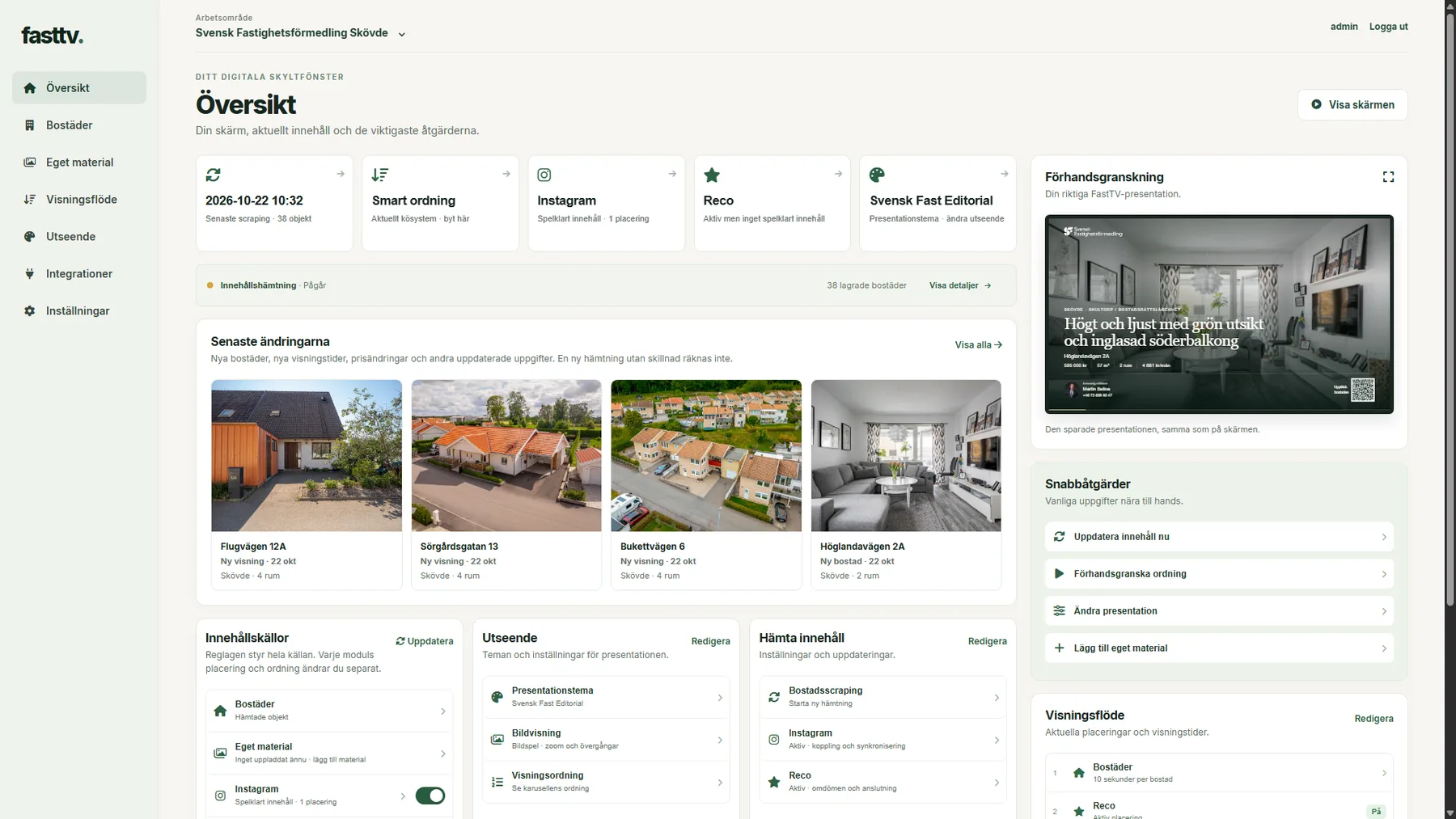Turn off the Instagram source toggle
Image resolution: width=1456 pixels, height=819 pixels.
[430, 796]
